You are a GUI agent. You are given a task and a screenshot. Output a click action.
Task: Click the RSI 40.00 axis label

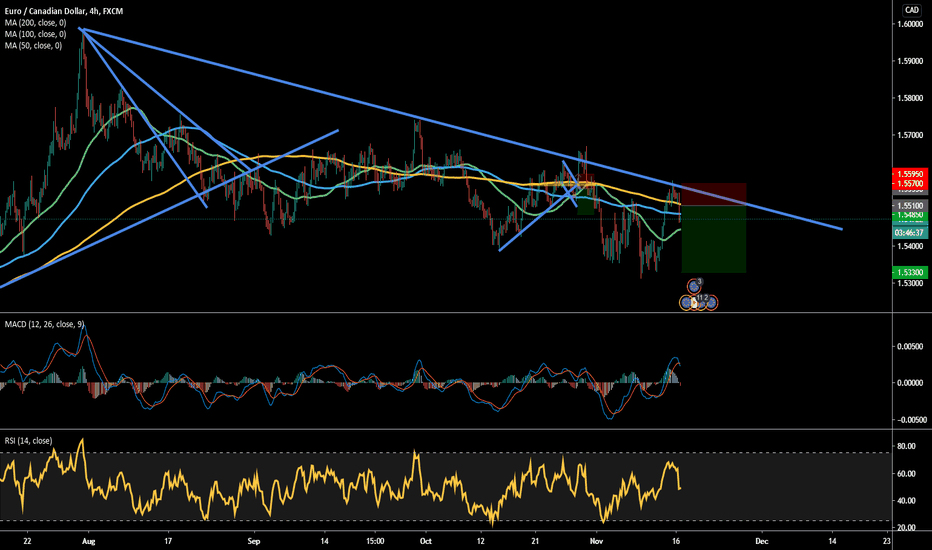906,501
